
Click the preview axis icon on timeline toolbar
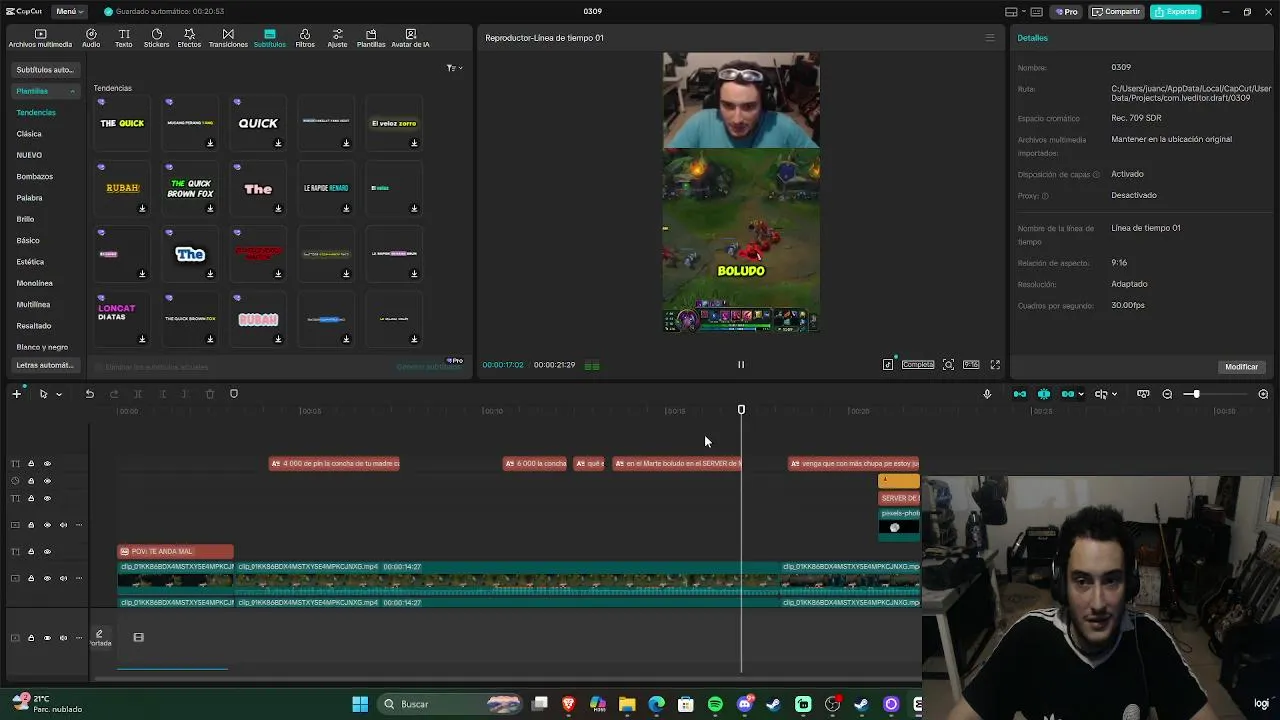pyautogui.click(x=1143, y=394)
